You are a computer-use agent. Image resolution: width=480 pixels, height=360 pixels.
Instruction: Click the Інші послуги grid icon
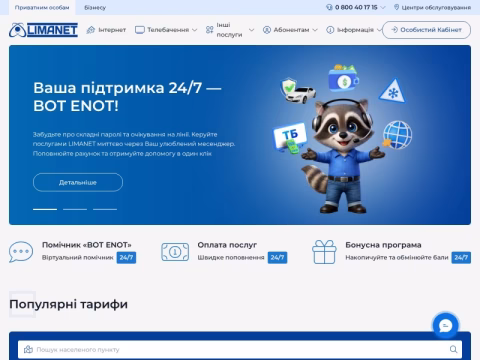pyautogui.click(x=210, y=30)
